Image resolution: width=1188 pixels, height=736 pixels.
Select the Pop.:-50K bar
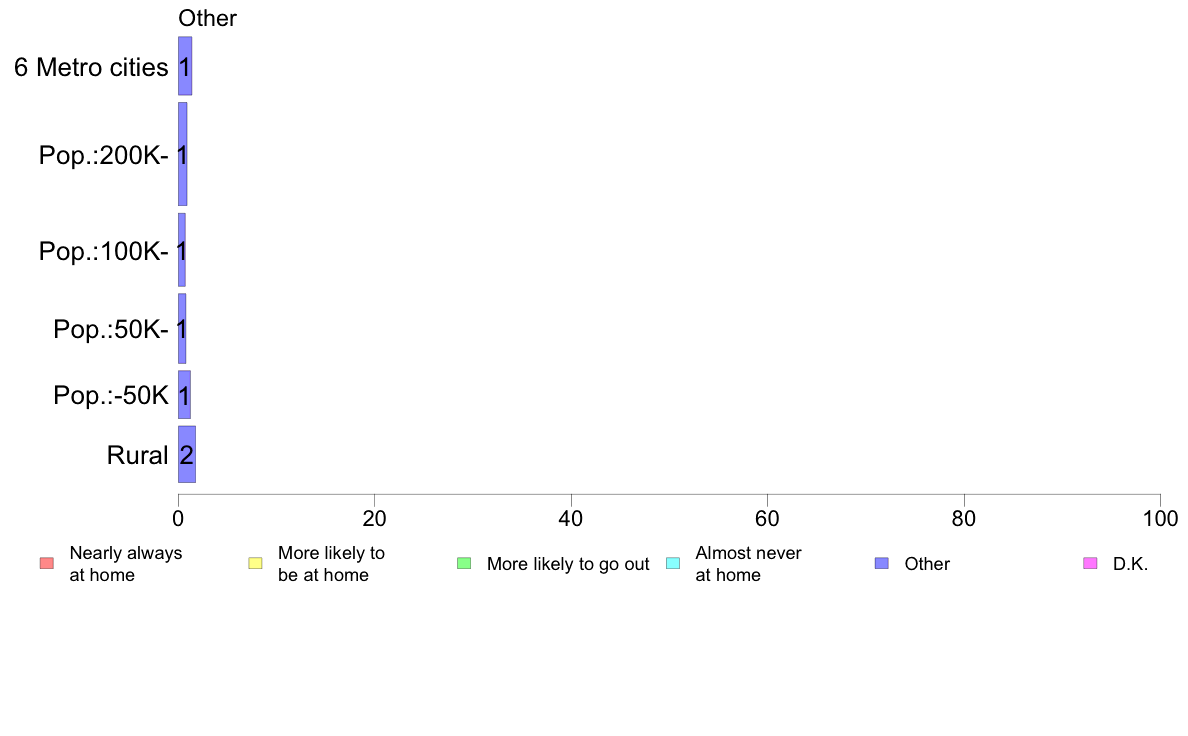(184, 394)
